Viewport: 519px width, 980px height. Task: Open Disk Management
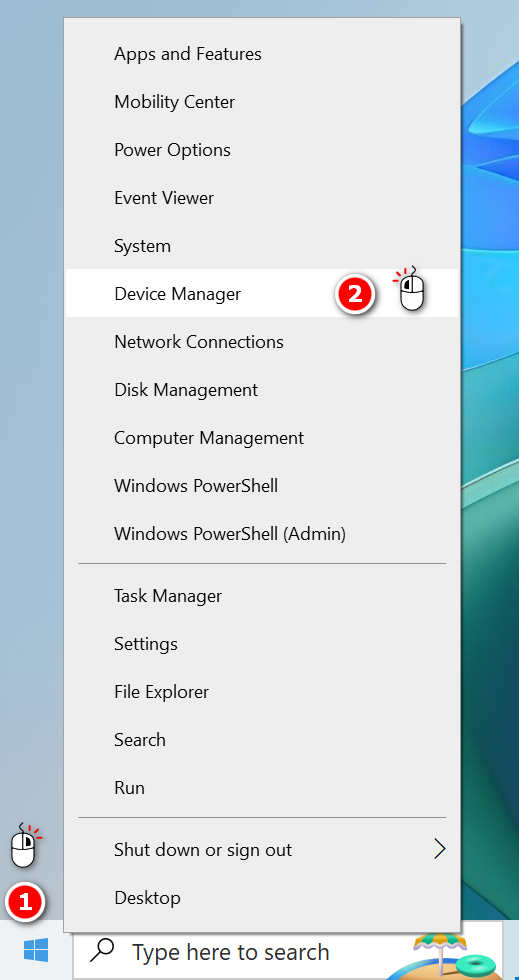click(x=262, y=390)
